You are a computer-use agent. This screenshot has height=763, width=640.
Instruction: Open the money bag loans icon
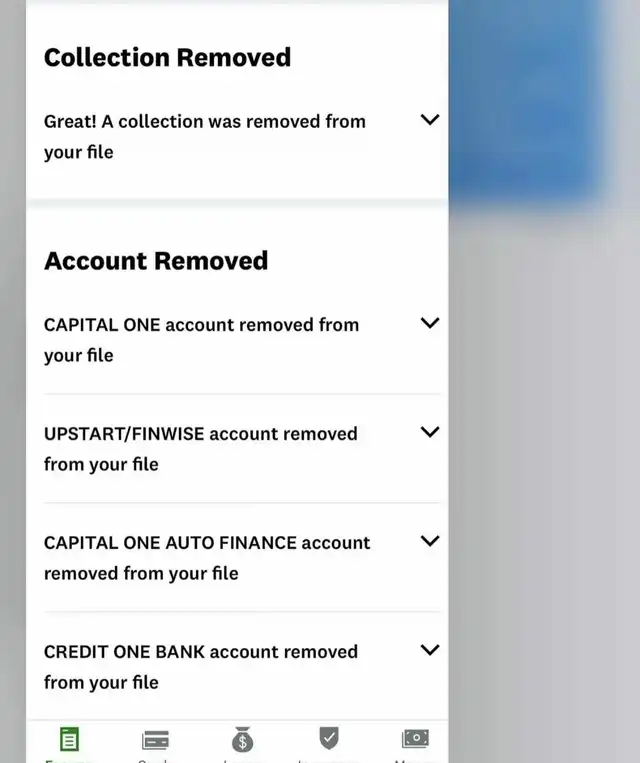pyautogui.click(x=242, y=741)
